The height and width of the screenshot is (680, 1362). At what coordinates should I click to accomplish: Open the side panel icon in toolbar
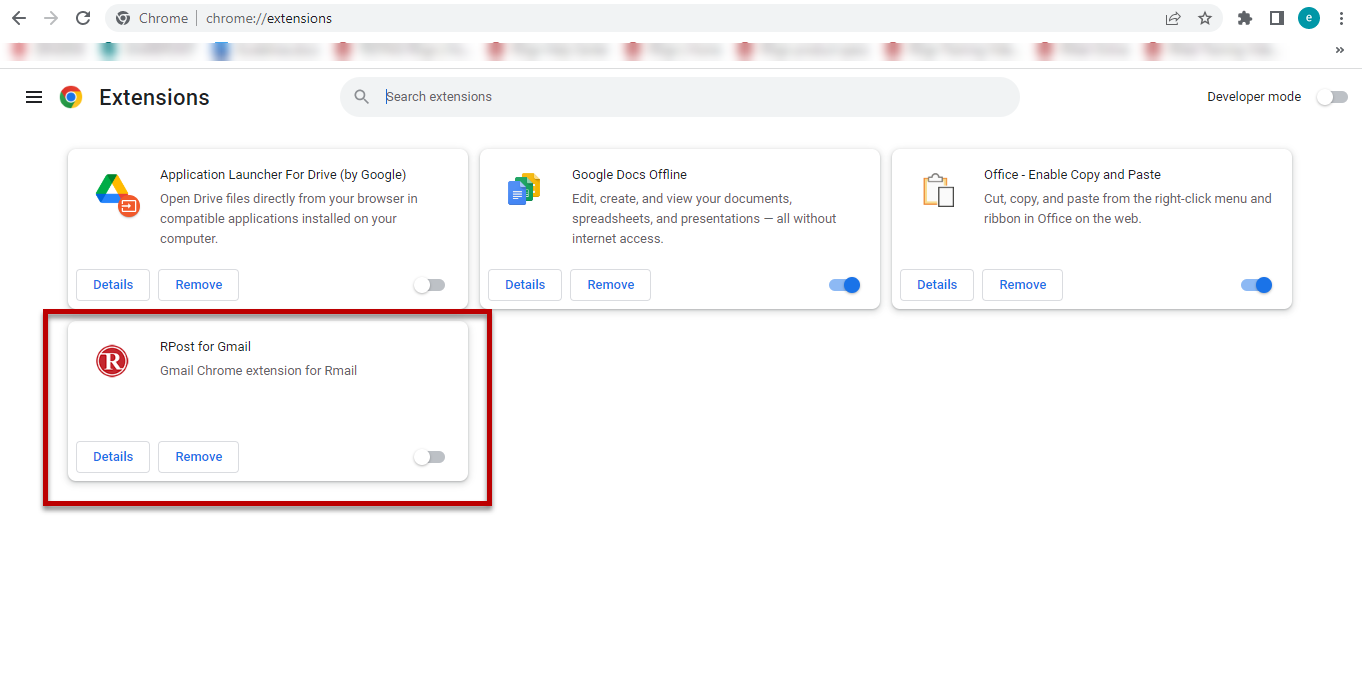click(1277, 18)
